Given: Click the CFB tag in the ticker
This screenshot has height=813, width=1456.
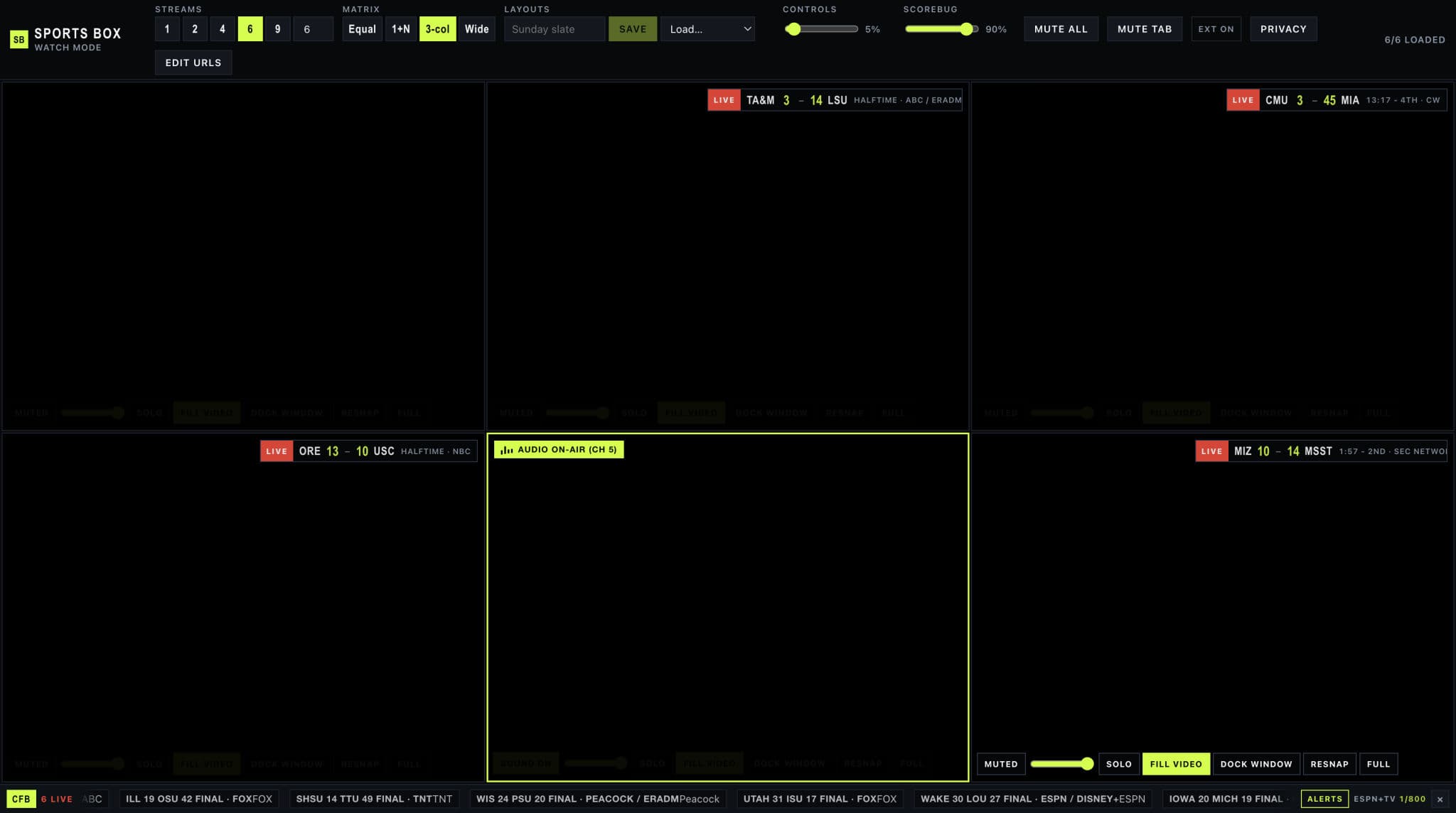Looking at the screenshot, I should tap(21, 799).
